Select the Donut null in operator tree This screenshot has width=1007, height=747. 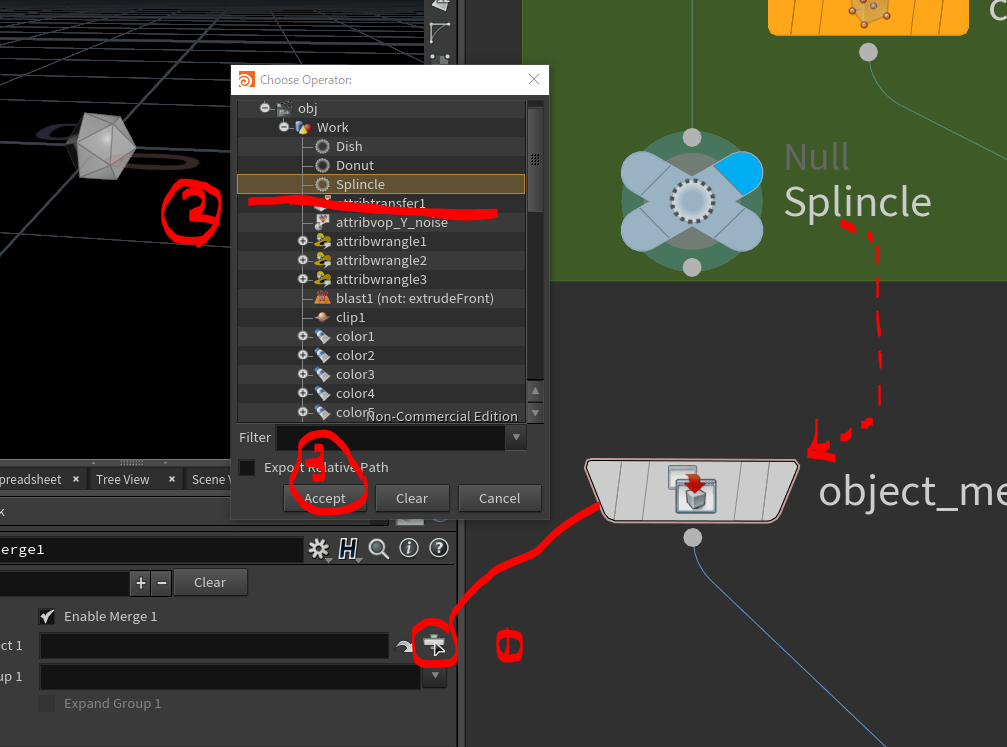[355, 166]
